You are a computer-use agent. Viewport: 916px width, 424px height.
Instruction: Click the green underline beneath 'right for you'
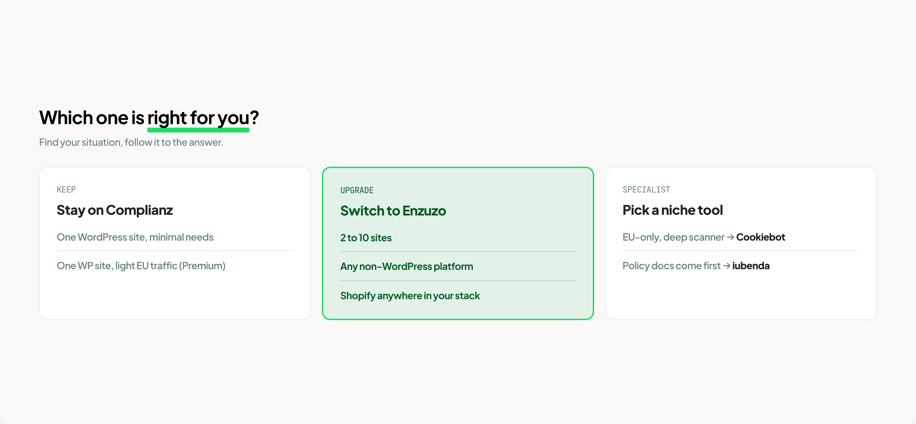click(x=198, y=130)
